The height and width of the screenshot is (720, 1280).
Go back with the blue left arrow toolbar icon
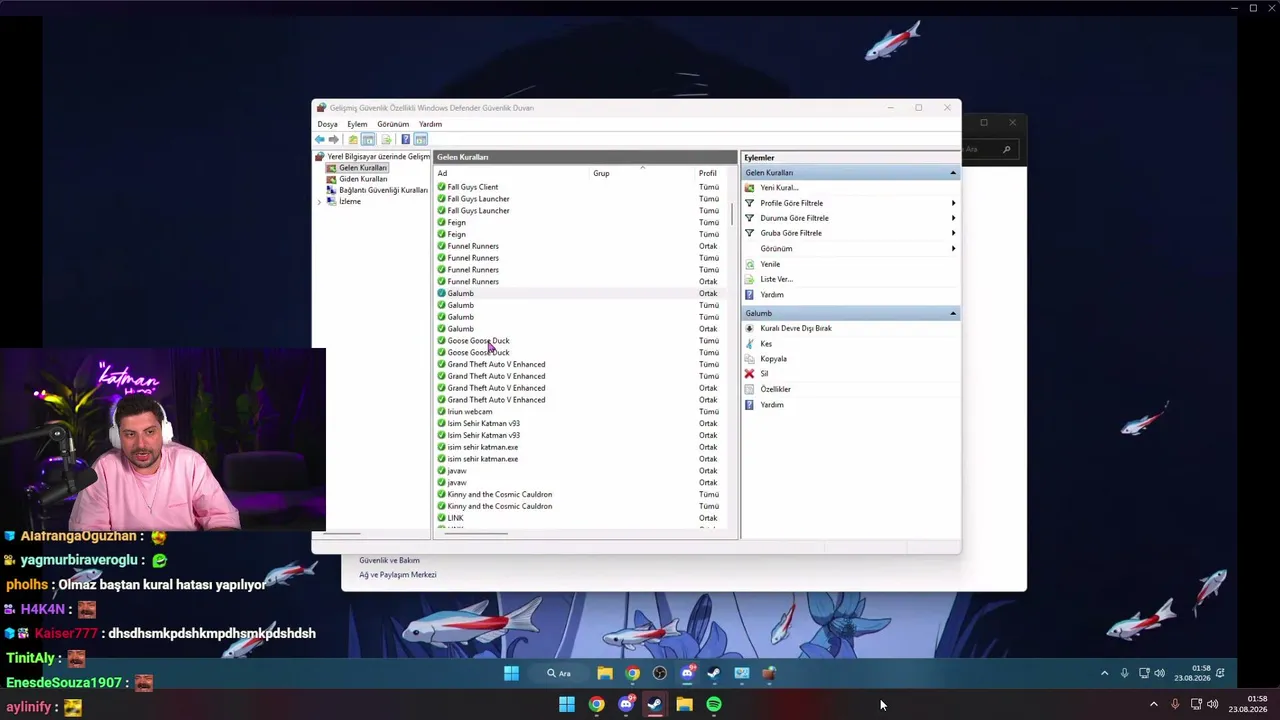coord(320,139)
